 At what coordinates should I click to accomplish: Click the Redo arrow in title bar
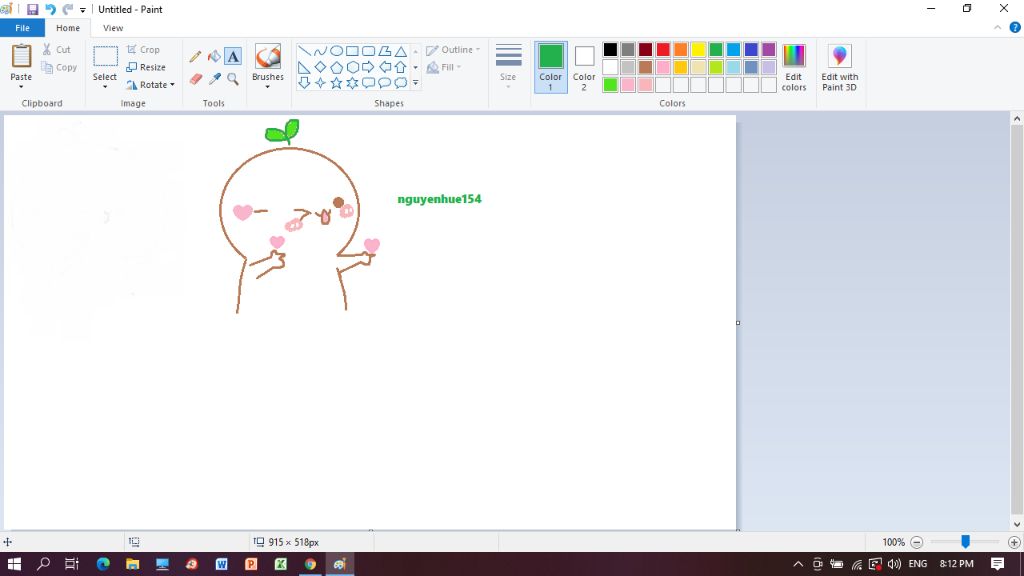[x=67, y=9]
